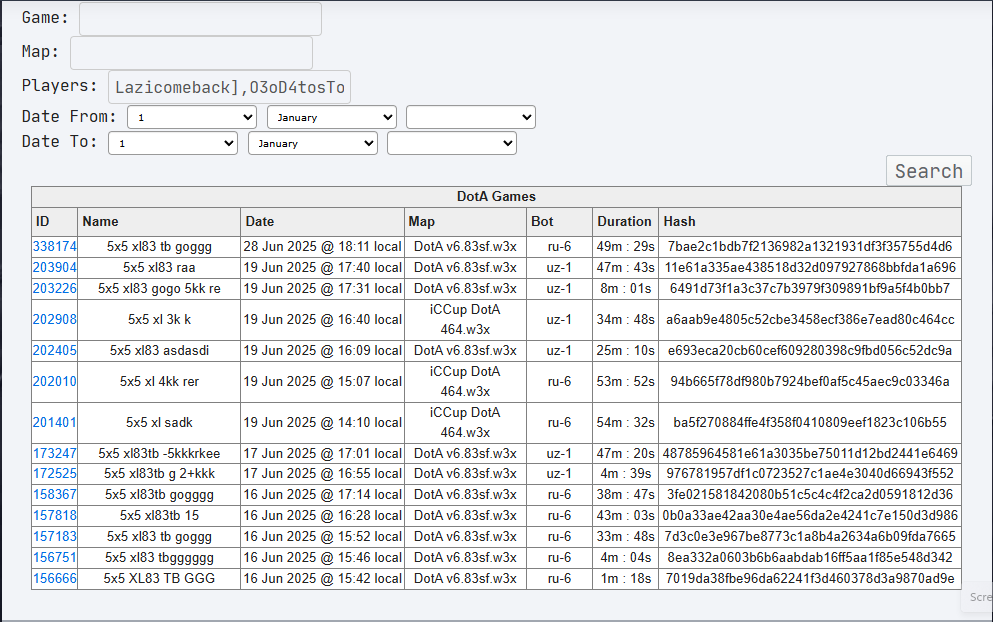Open the Date To day dropdown

click(173, 143)
